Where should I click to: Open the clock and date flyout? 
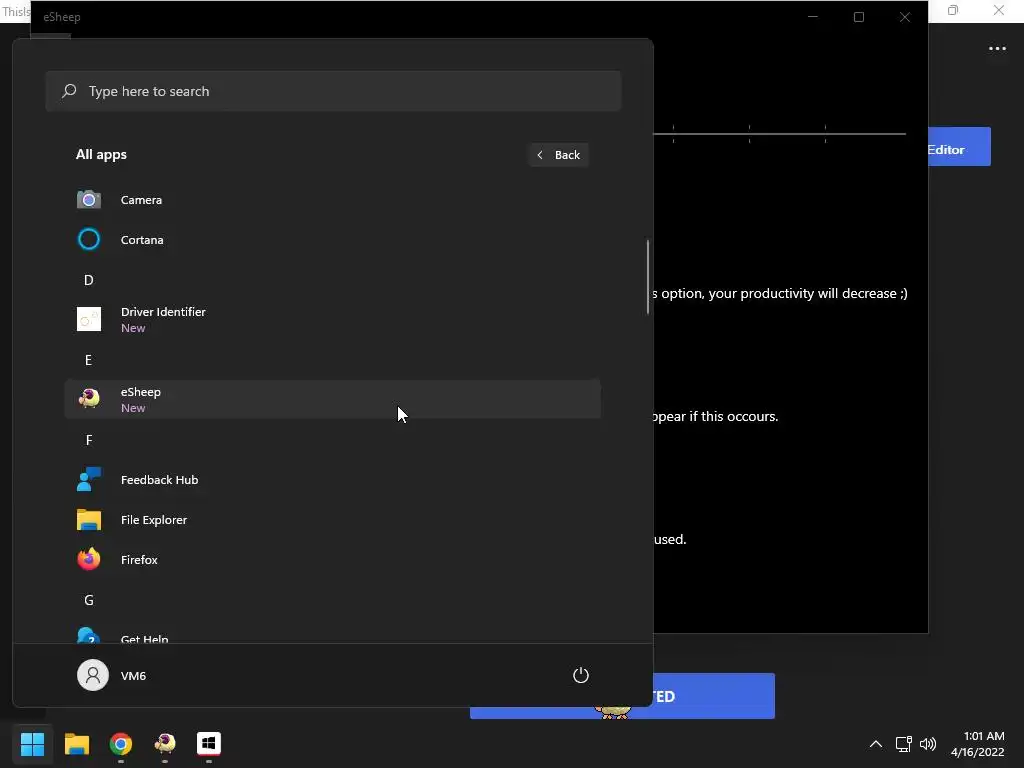pyautogui.click(x=978, y=744)
